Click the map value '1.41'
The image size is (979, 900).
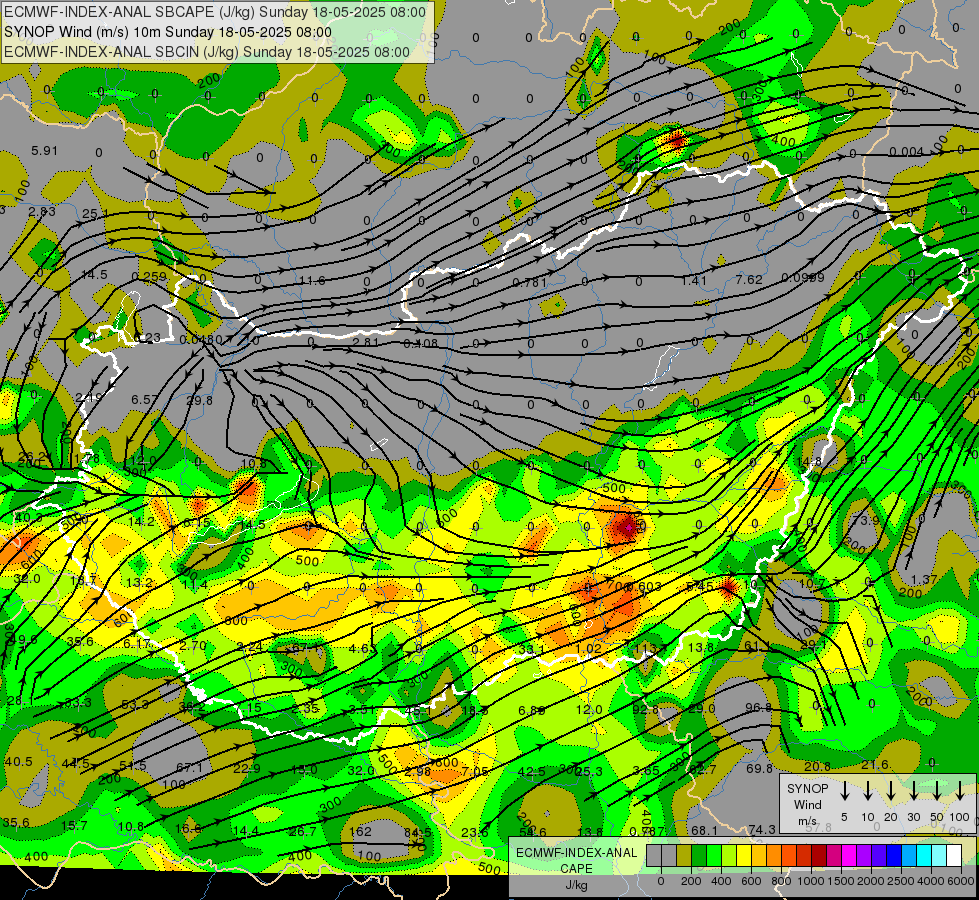click(x=694, y=280)
